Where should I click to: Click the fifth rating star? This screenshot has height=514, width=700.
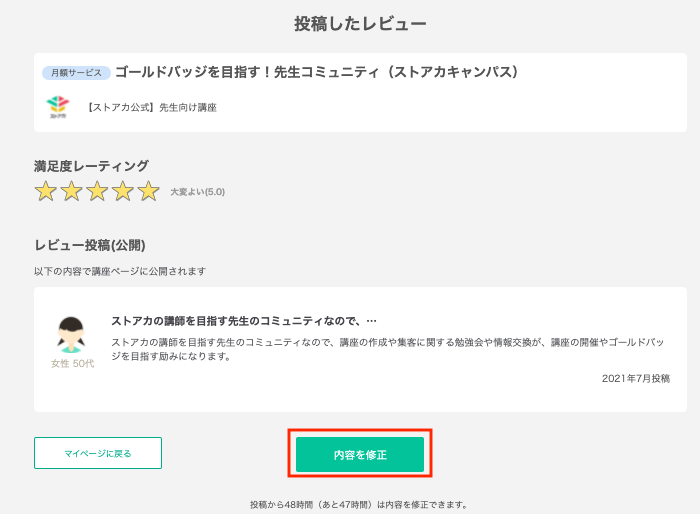(149, 192)
